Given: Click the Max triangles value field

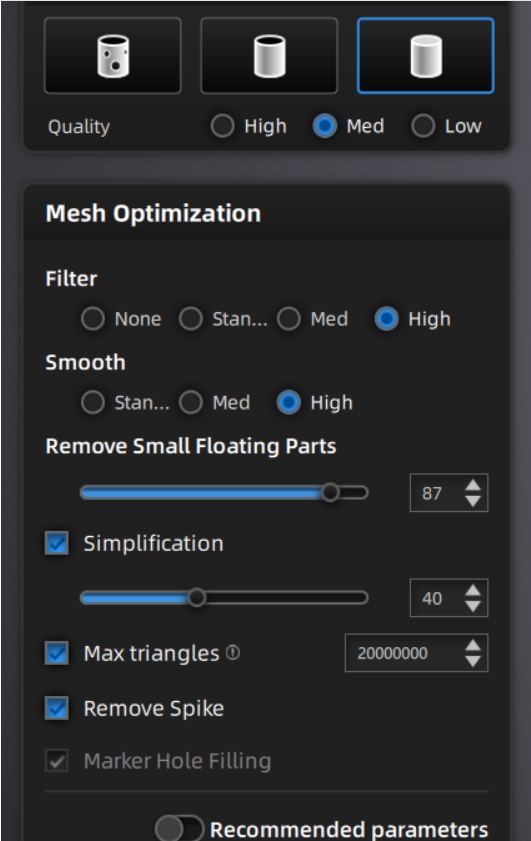Looking at the screenshot, I should coord(416,653).
